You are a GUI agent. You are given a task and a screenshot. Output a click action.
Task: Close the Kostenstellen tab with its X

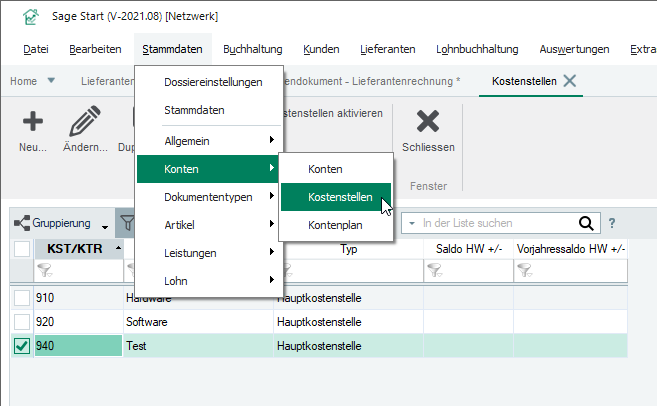[x=569, y=81]
